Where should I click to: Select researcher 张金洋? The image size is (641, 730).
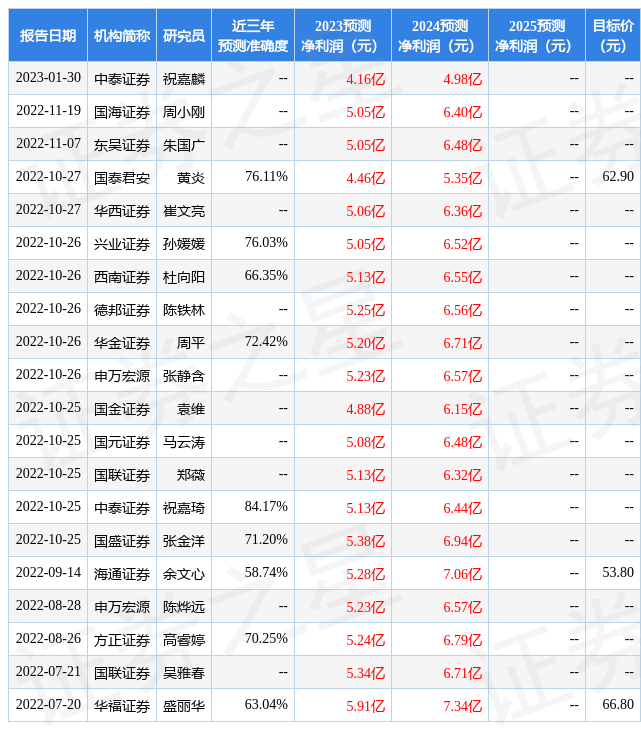coord(184,541)
